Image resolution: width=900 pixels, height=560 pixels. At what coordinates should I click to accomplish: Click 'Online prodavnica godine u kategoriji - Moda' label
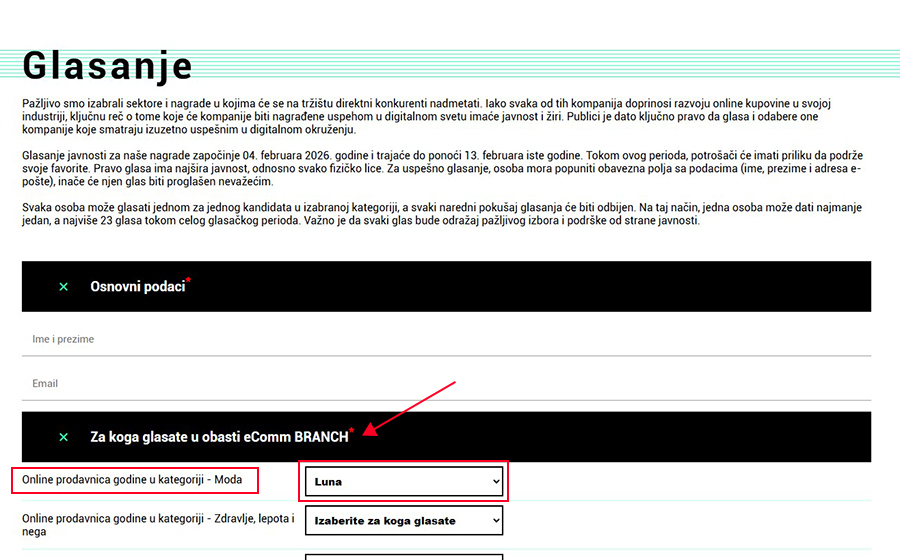pyautogui.click(x=132, y=481)
